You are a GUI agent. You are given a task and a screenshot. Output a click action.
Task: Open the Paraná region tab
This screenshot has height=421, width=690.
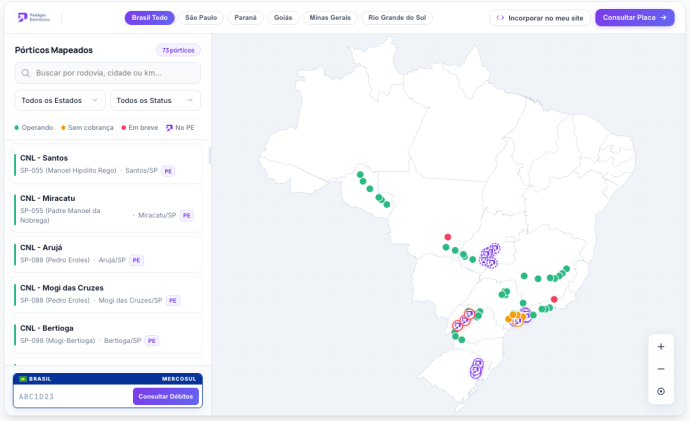pyautogui.click(x=245, y=18)
